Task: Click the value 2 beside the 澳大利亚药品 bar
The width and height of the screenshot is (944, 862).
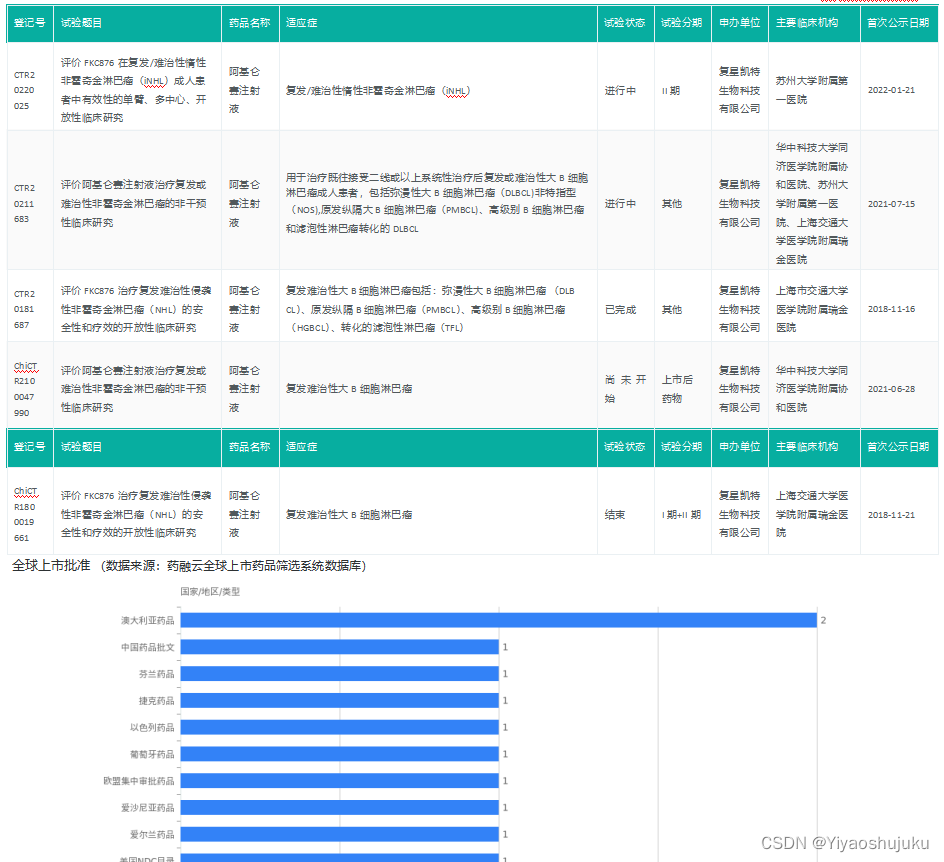Action: tap(823, 620)
